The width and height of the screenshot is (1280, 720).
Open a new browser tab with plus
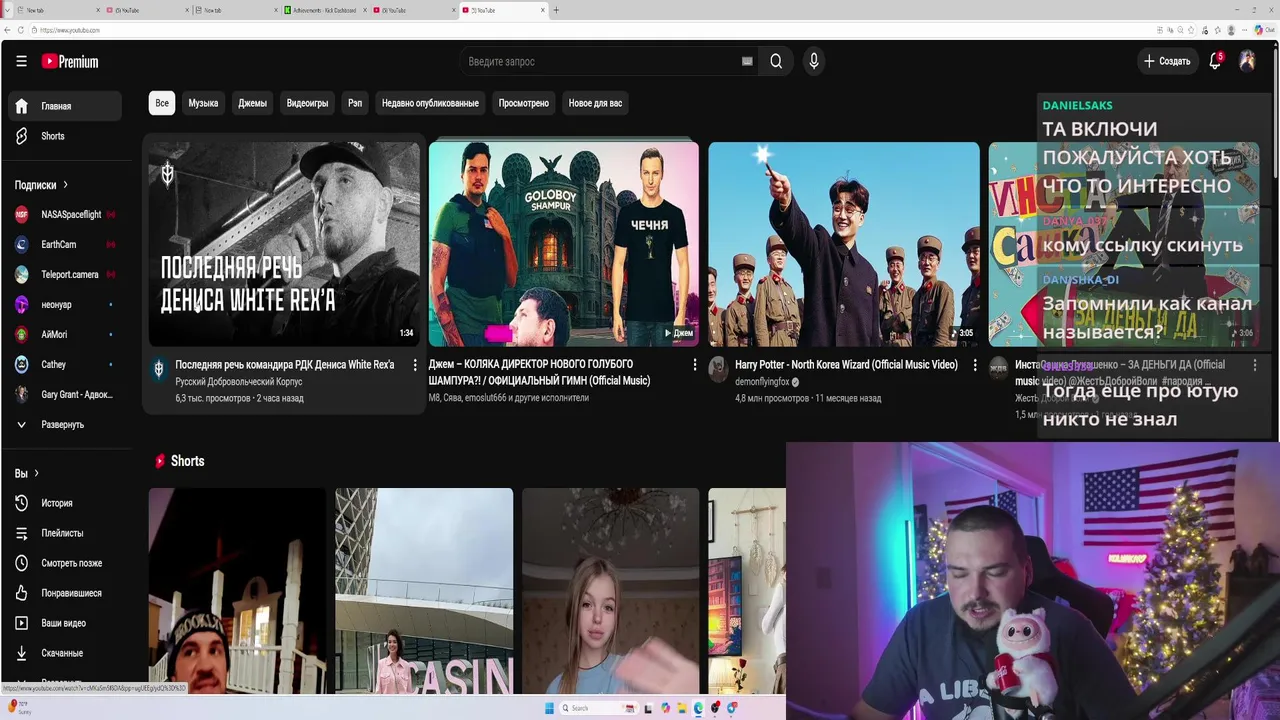[x=556, y=10]
